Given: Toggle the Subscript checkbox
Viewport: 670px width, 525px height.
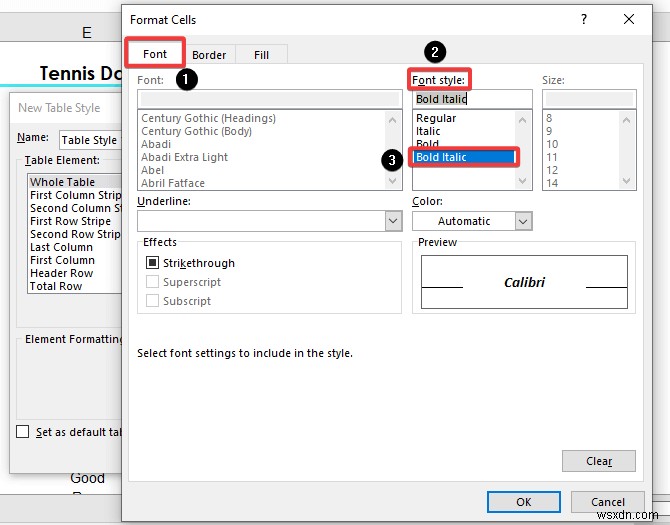Looking at the screenshot, I should (153, 301).
